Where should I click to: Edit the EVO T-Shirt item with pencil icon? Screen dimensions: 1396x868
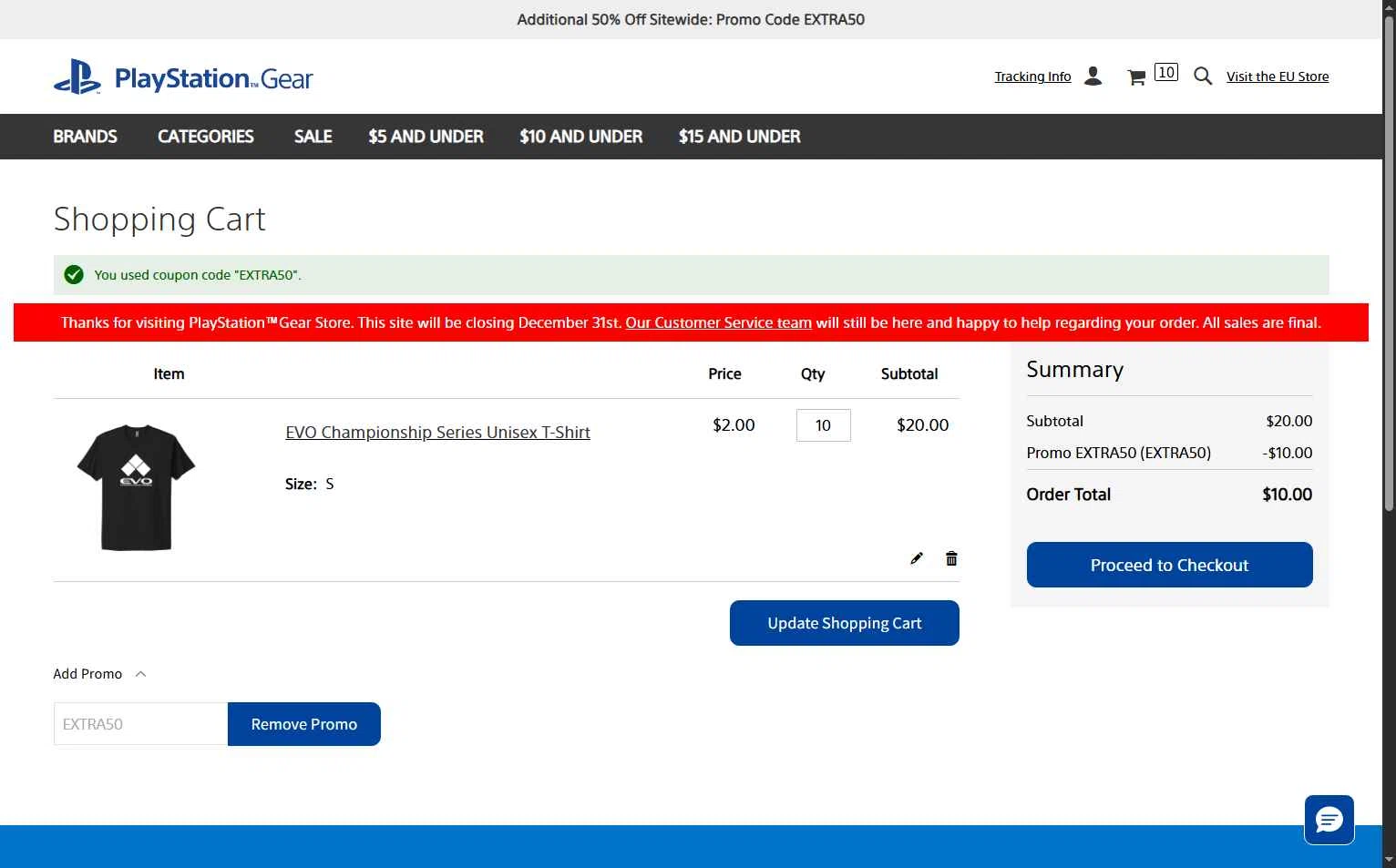coord(917,558)
